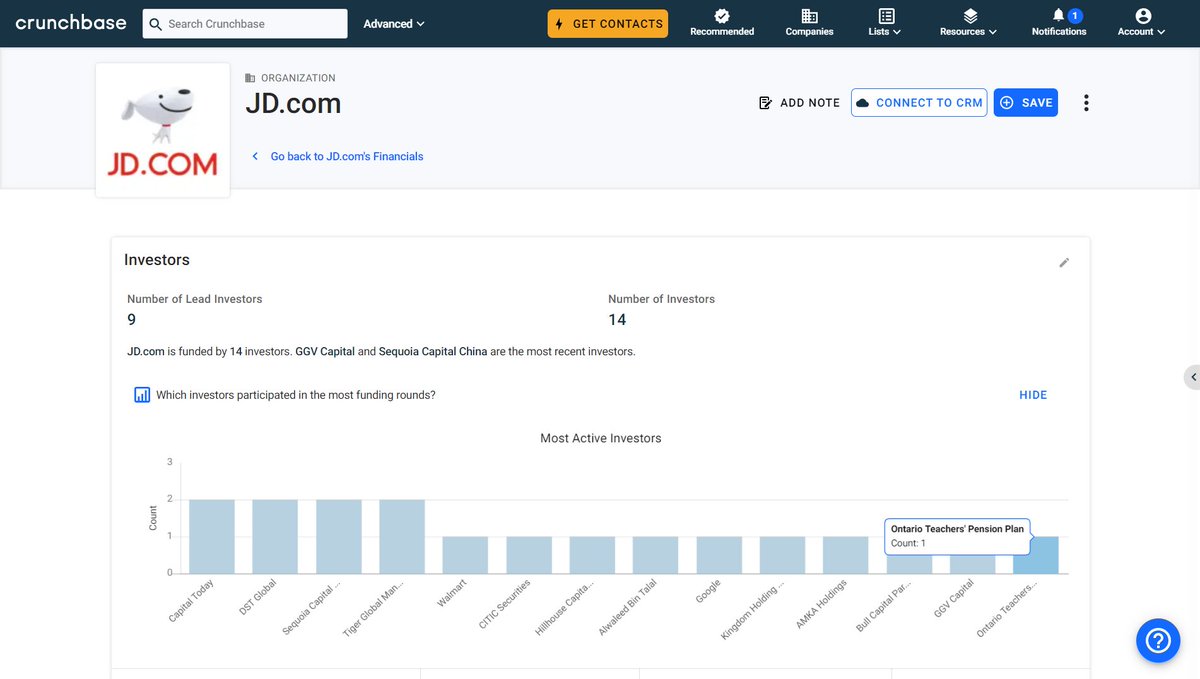
Task: Click the Hillhouse Capital bar
Action: tap(592, 555)
